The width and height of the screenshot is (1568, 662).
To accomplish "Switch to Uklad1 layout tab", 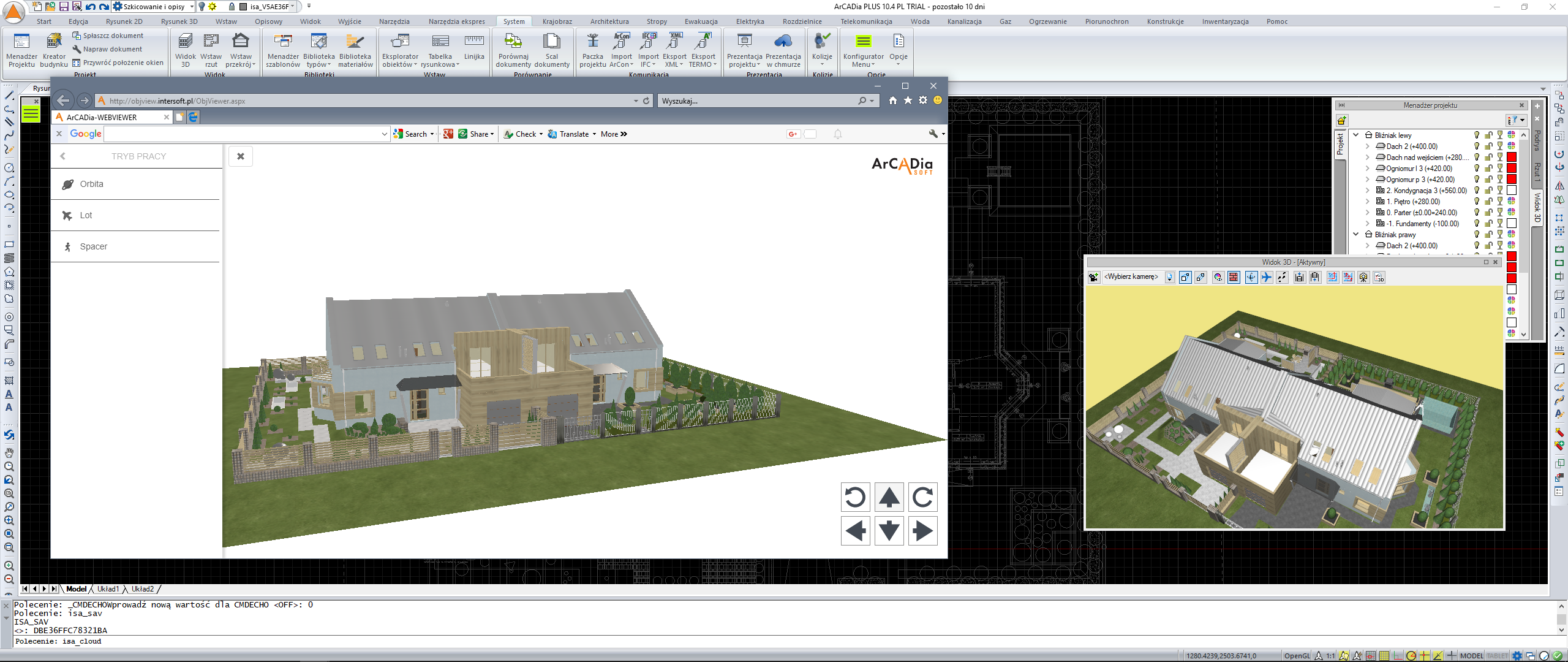I will click(x=108, y=589).
